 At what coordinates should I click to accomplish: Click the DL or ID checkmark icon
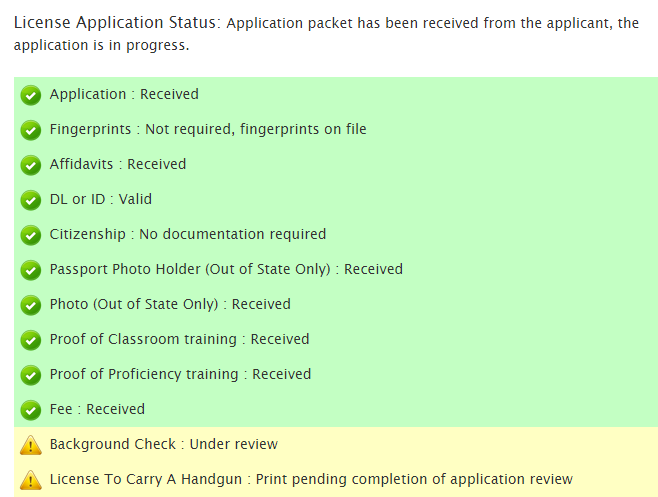click(x=31, y=200)
